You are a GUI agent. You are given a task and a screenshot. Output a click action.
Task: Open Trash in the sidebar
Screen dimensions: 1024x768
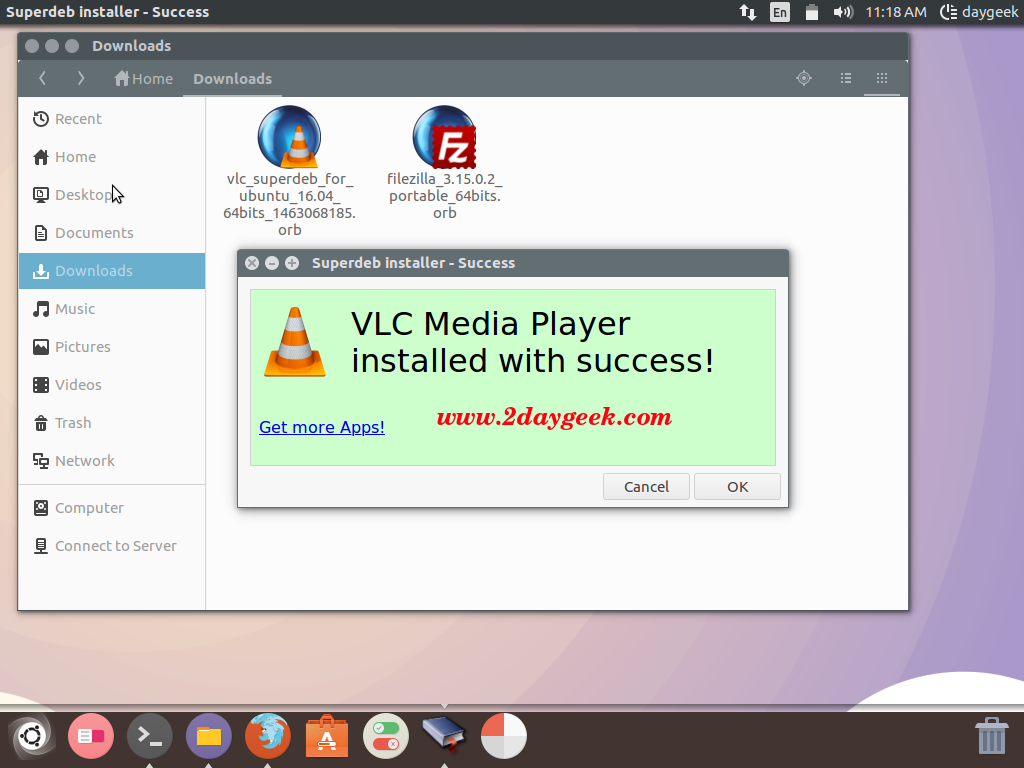point(112,423)
